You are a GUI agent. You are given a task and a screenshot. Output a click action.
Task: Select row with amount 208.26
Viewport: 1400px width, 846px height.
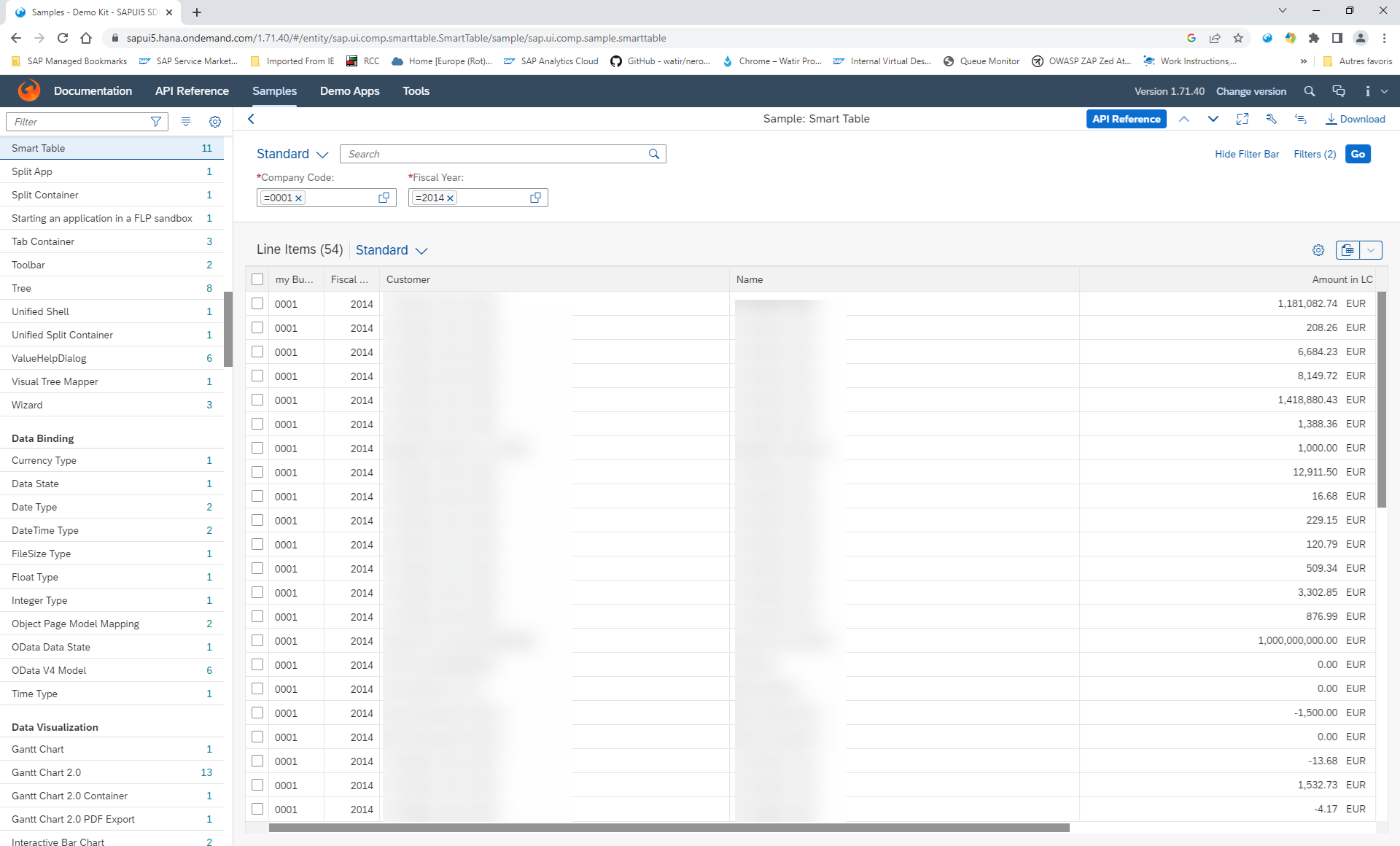257,327
